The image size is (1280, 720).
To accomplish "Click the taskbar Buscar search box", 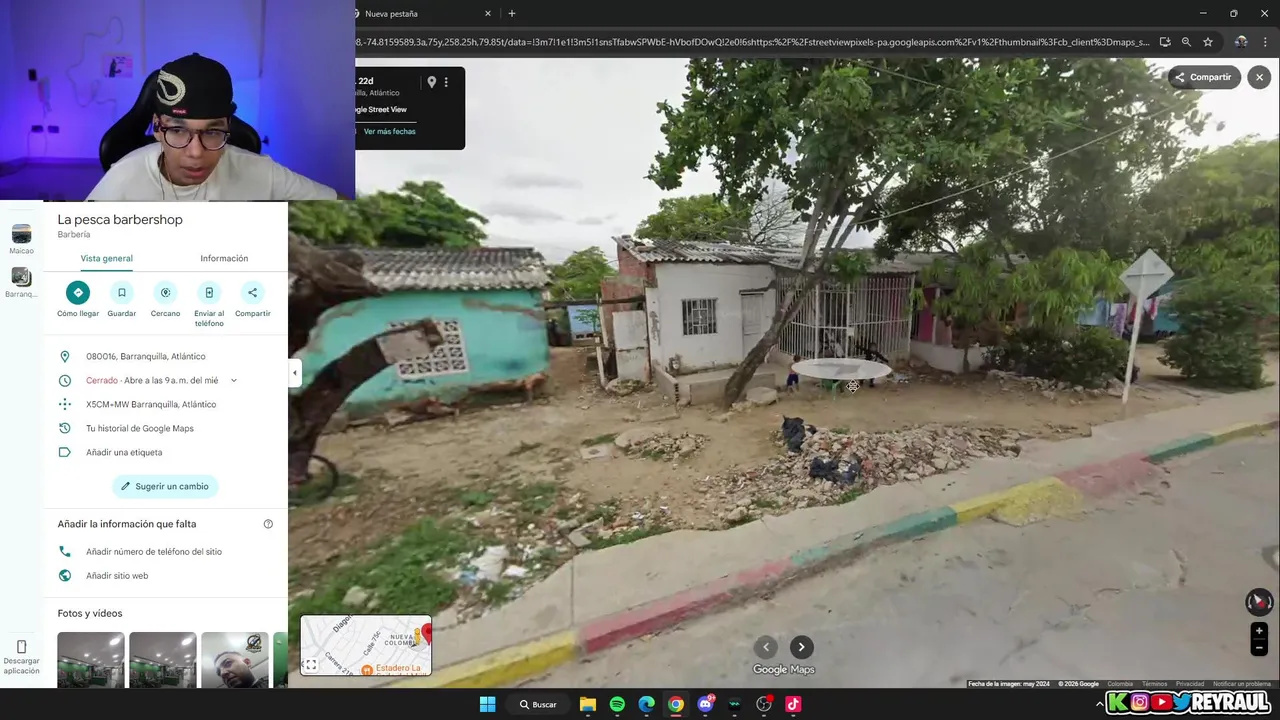I will pos(538,704).
